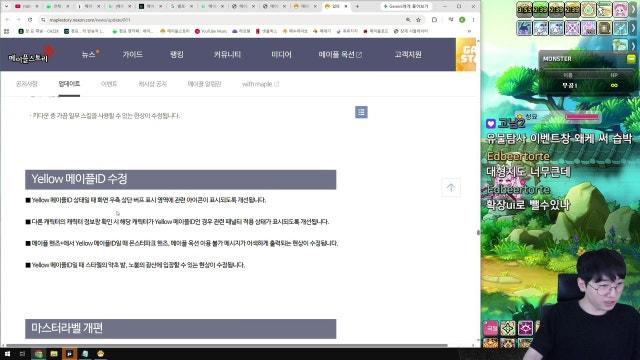
Task: Click the 고객지원 navigation link
Action: (x=408, y=54)
